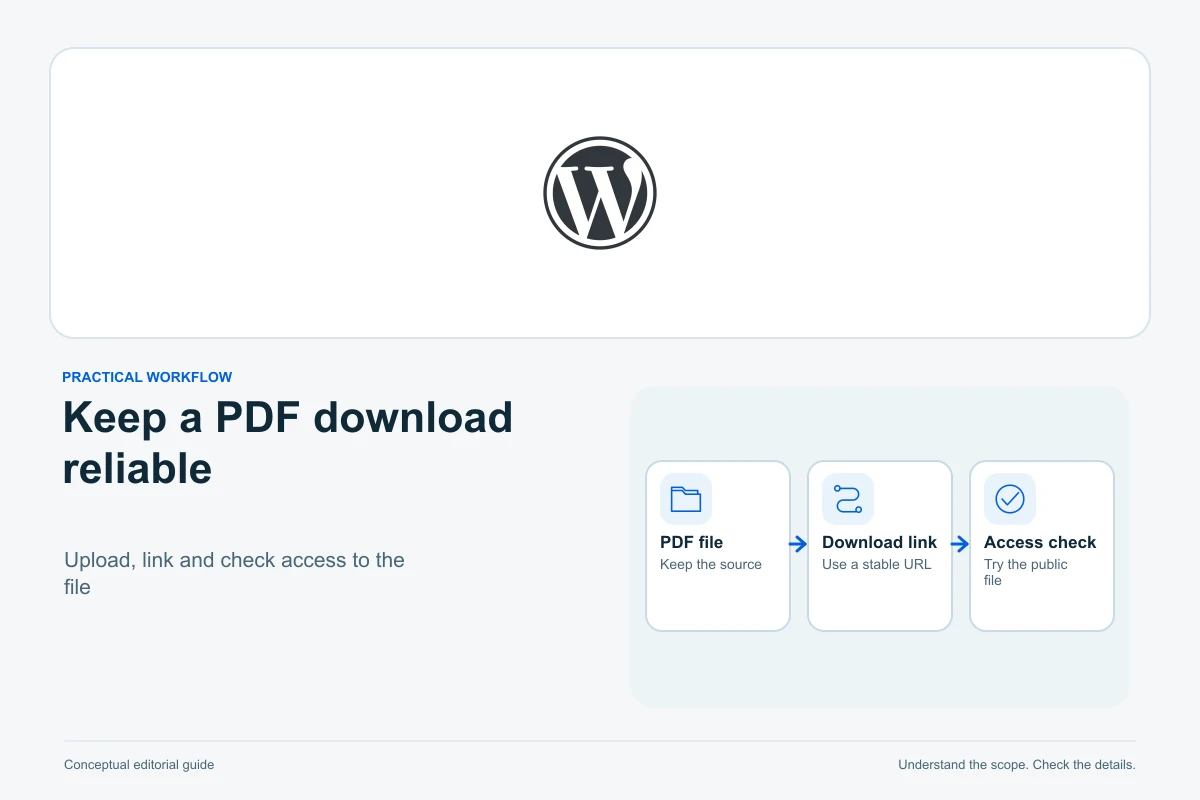The image size is (1200, 800).
Task: Click the 'Keep a PDF download reliable' heading
Action: (288, 443)
